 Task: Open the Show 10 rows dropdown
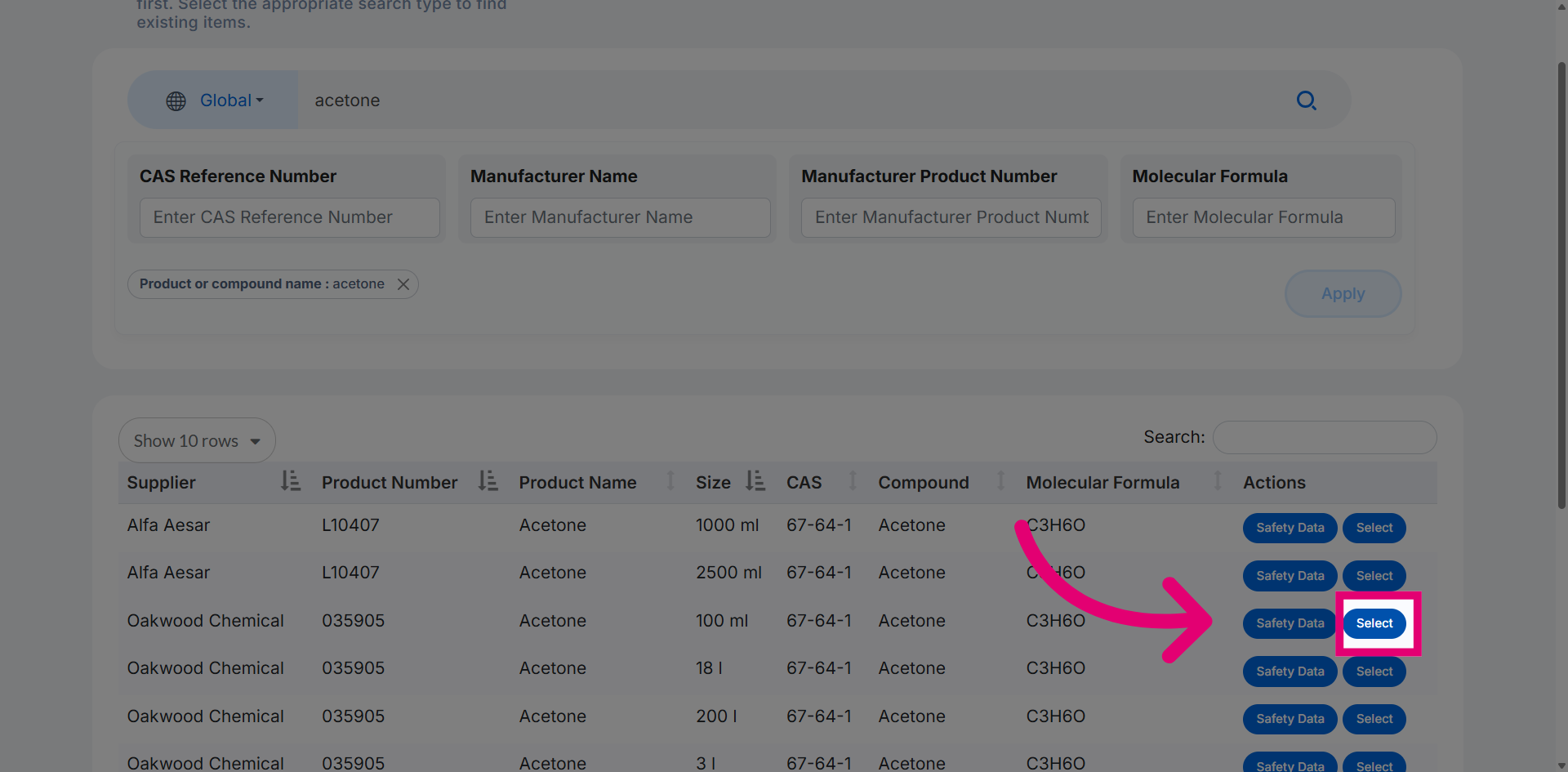tap(197, 441)
